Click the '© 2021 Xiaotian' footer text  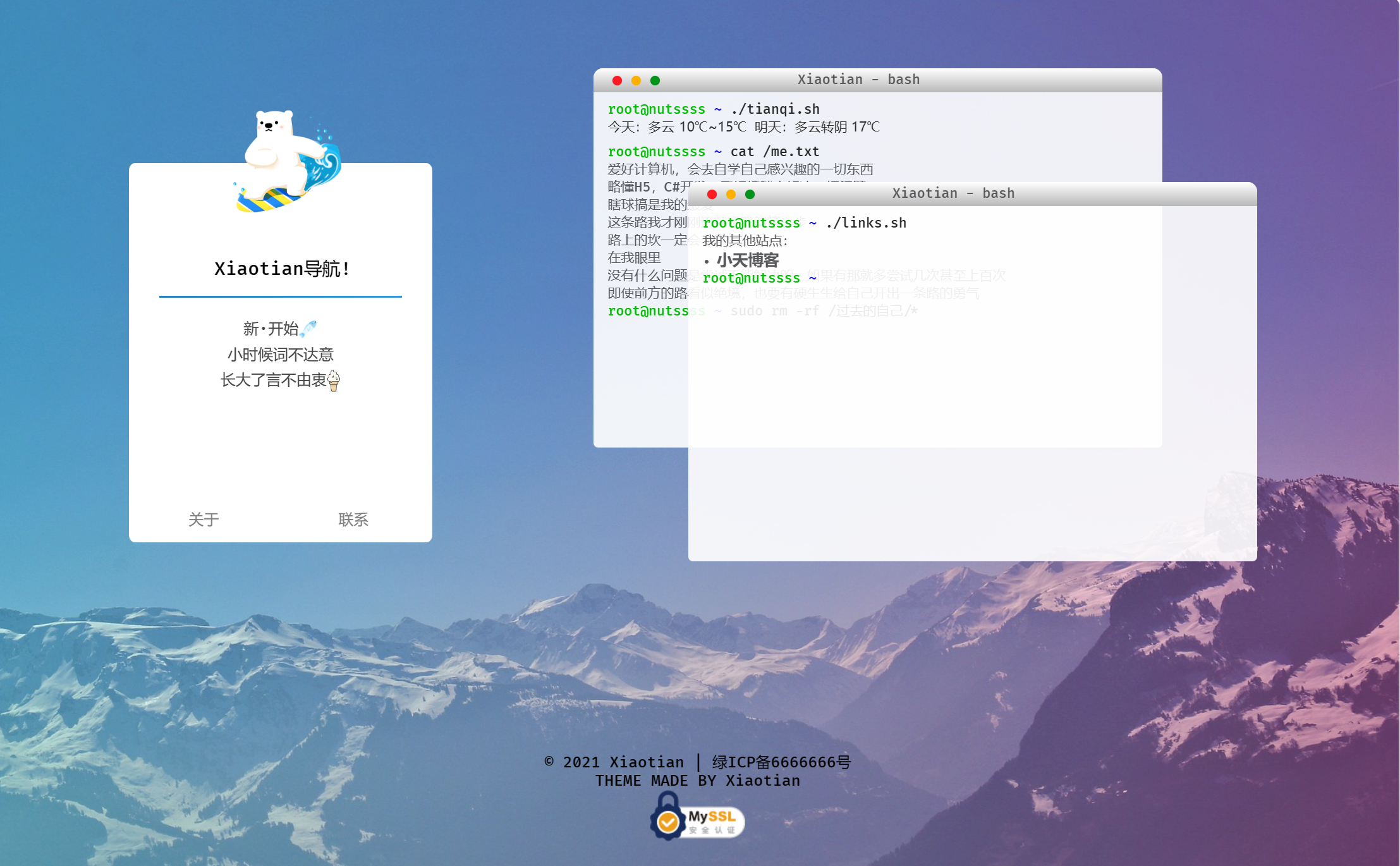pyautogui.click(x=614, y=762)
